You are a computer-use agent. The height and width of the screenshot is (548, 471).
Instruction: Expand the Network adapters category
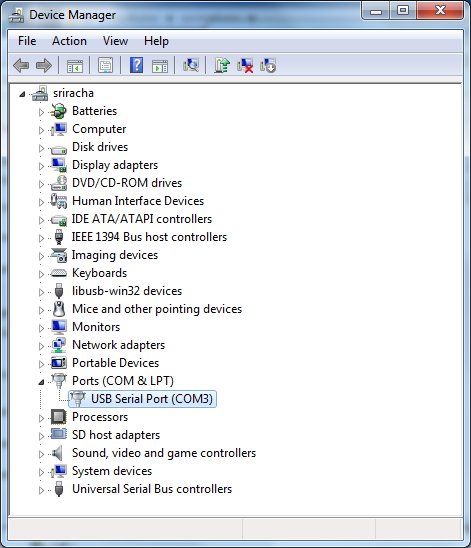tap(41, 346)
